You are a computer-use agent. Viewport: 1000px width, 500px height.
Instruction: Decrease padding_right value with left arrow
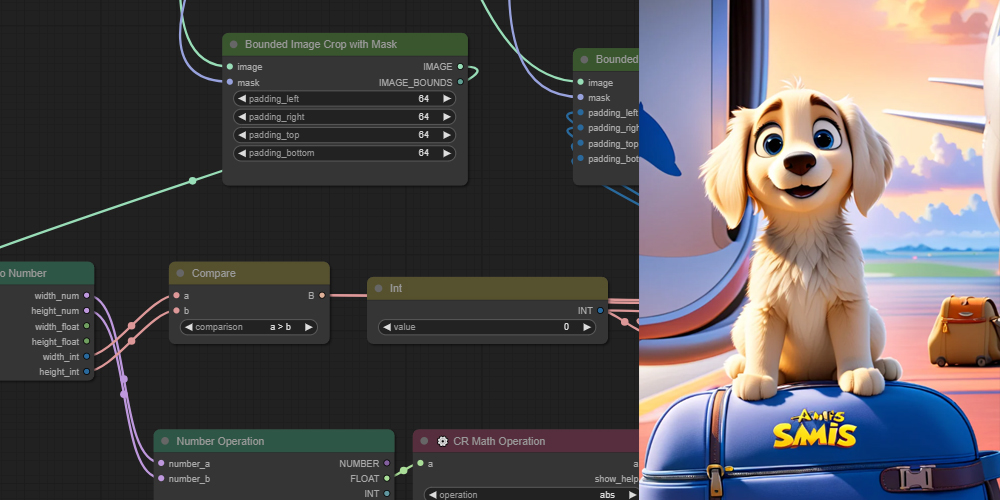click(x=242, y=117)
